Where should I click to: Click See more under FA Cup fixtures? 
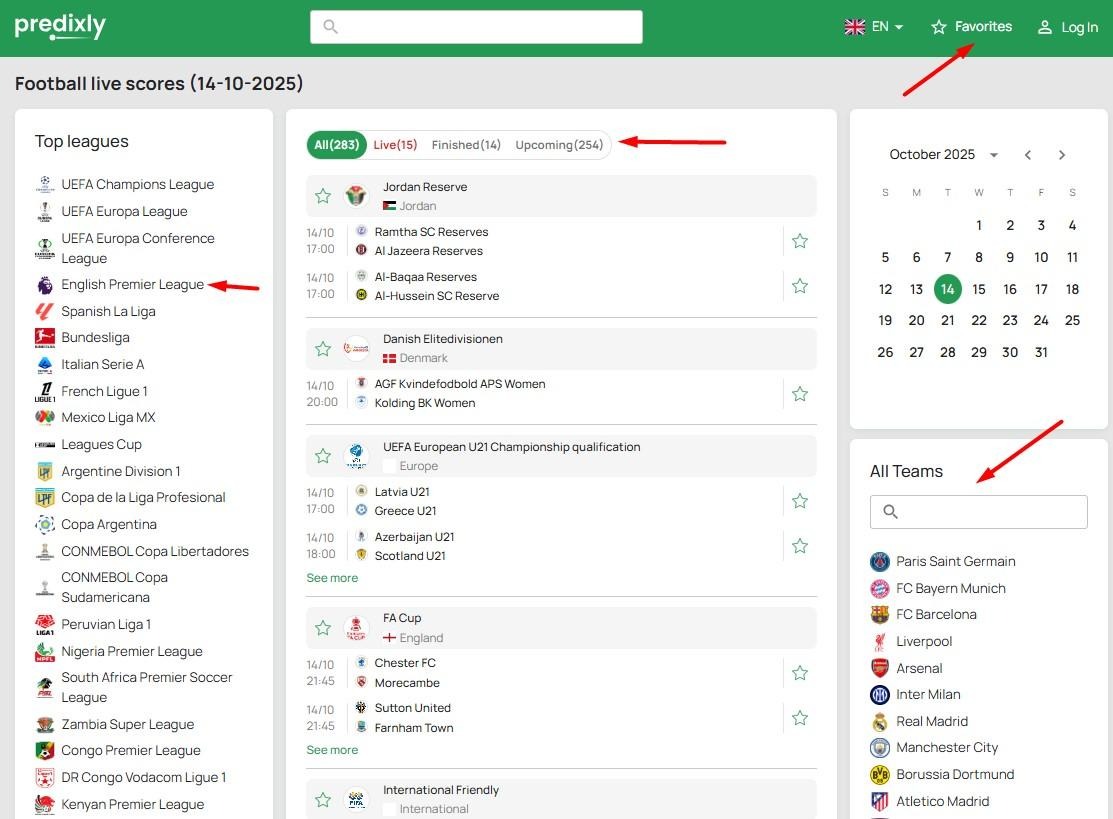[x=332, y=749]
